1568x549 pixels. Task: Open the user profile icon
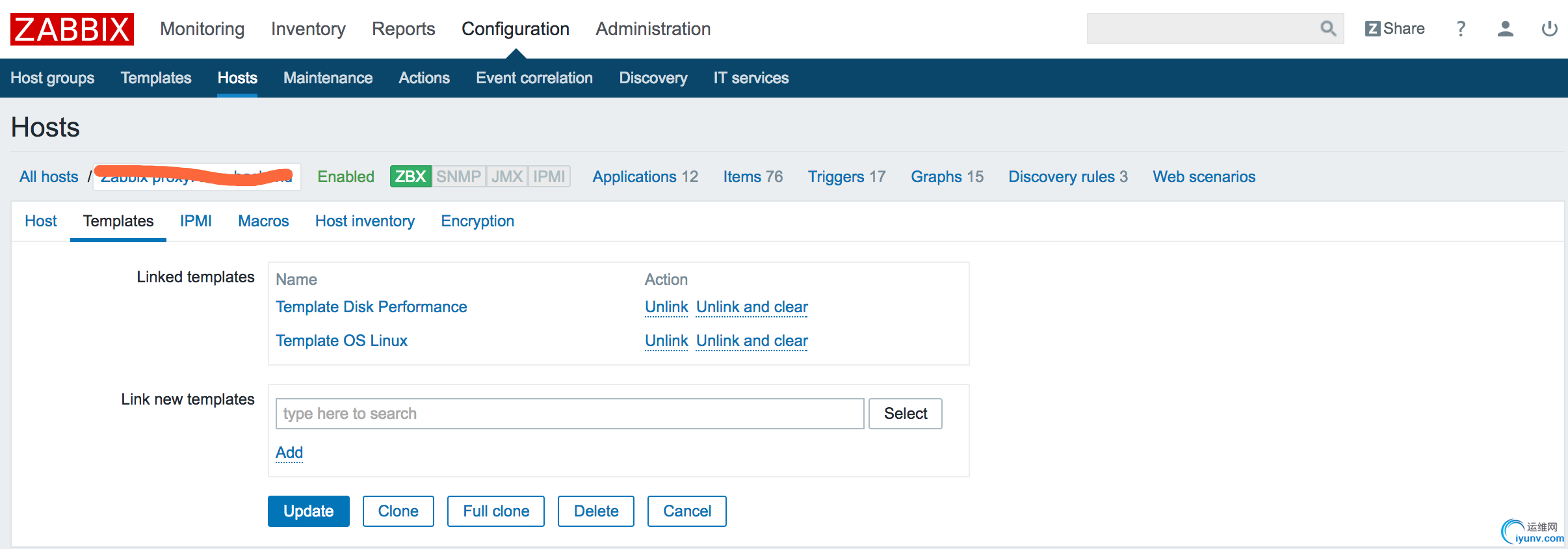(1505, 29)
